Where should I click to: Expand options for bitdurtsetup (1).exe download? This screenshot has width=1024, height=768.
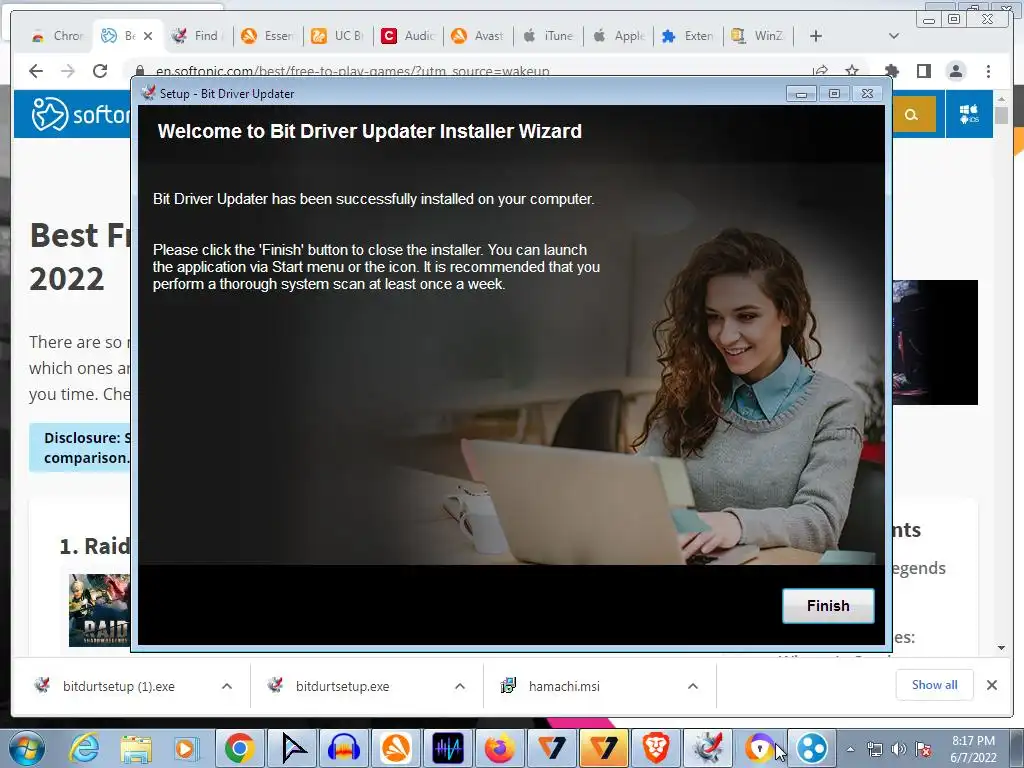pos(227,686)
